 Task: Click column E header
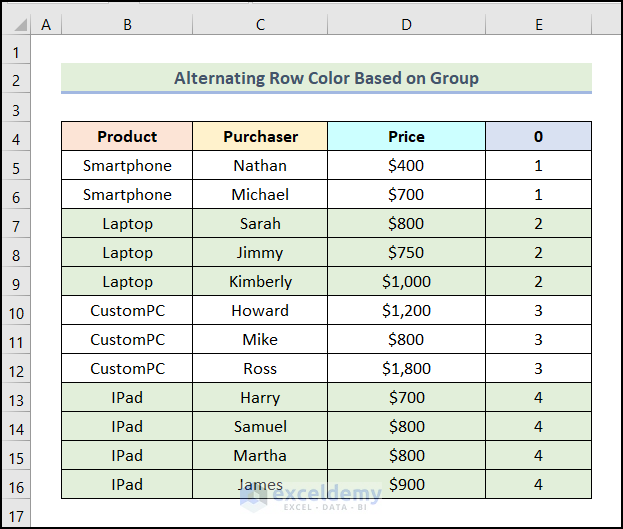click(x=538, y=24)
